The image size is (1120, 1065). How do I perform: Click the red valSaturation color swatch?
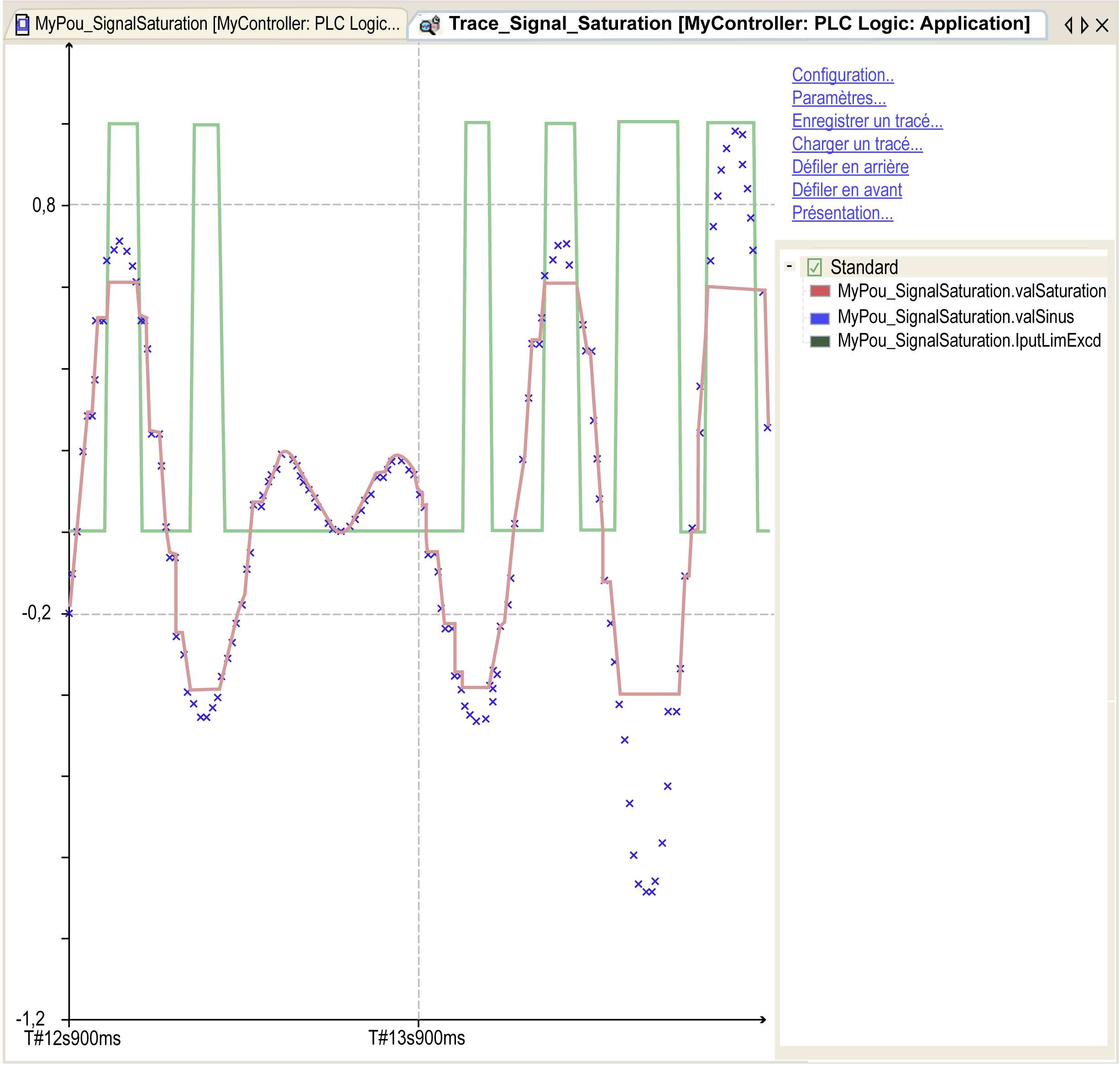(820, 291)
